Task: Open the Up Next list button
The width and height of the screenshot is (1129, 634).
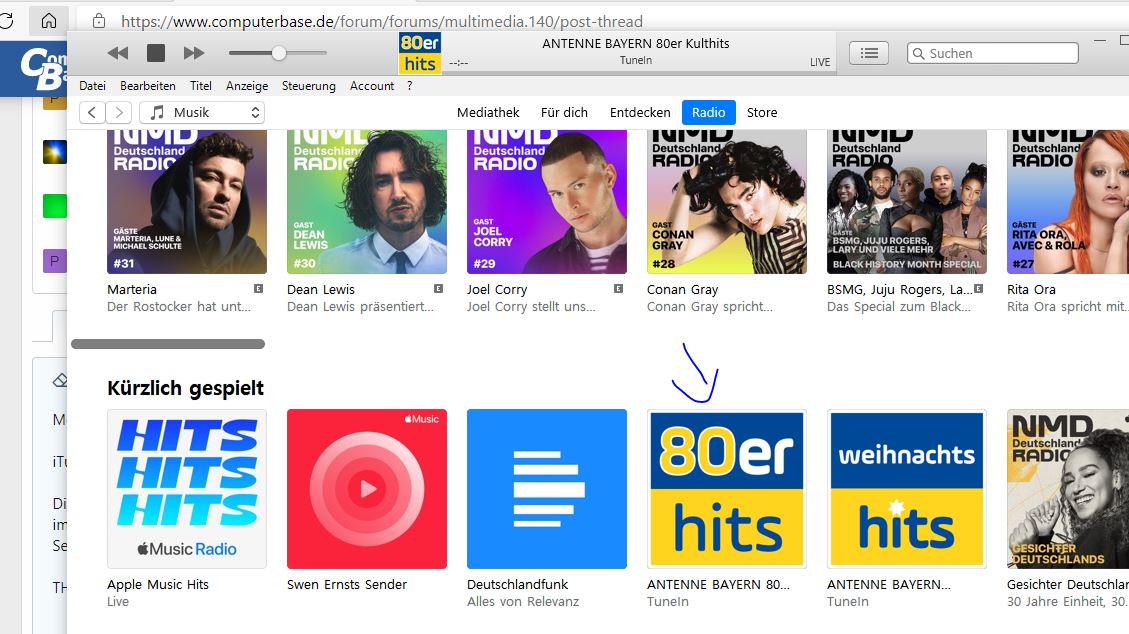Action: (x=868, y=53)
